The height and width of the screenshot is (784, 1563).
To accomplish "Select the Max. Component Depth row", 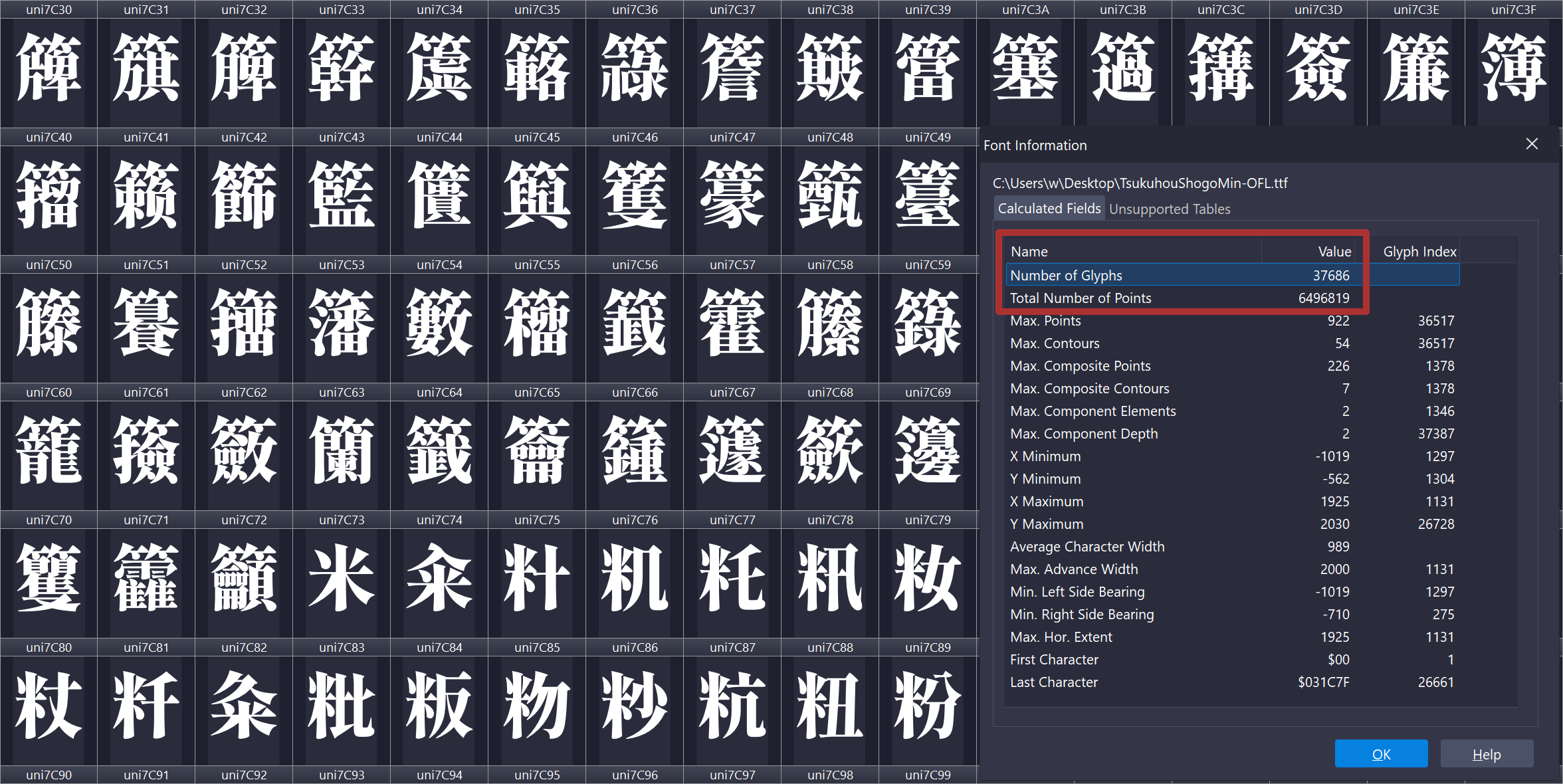I will pos(1233,433).
